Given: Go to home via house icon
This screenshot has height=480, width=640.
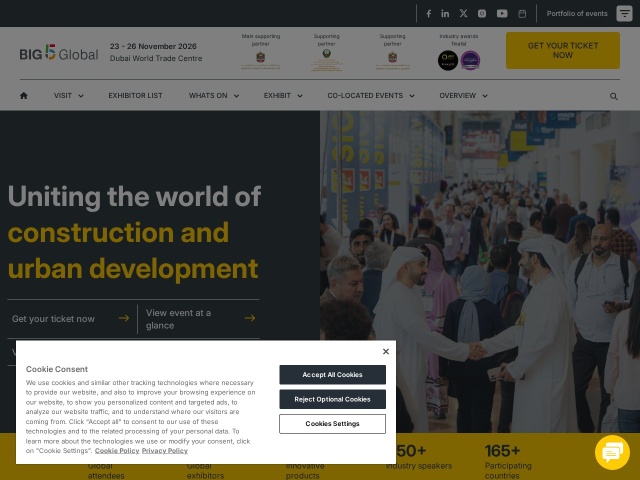Looking at the screenshot, I should 24,96.
